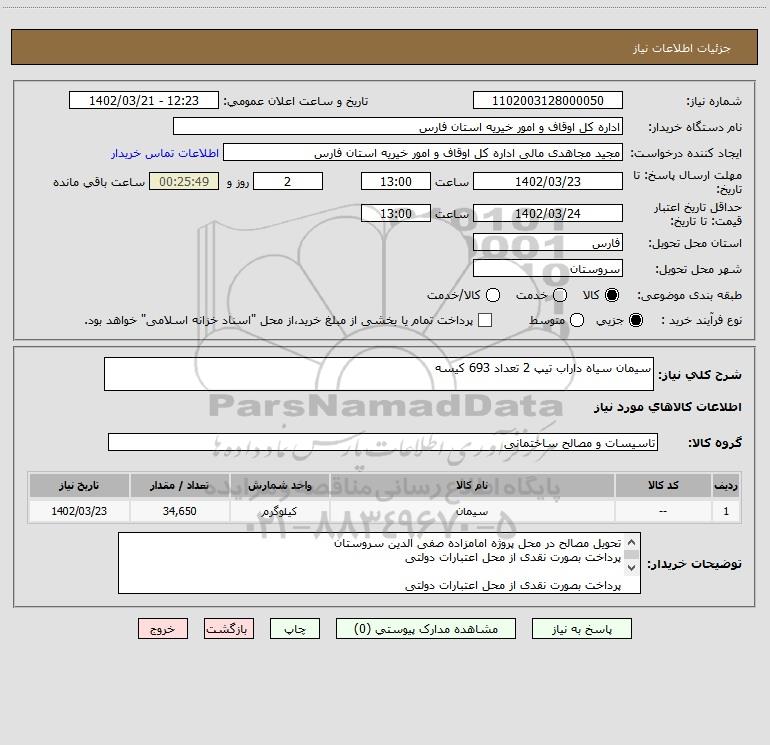Viewport: 770px width, 745px height.
Task: Click the request creator name field
Action: [423, 152]
